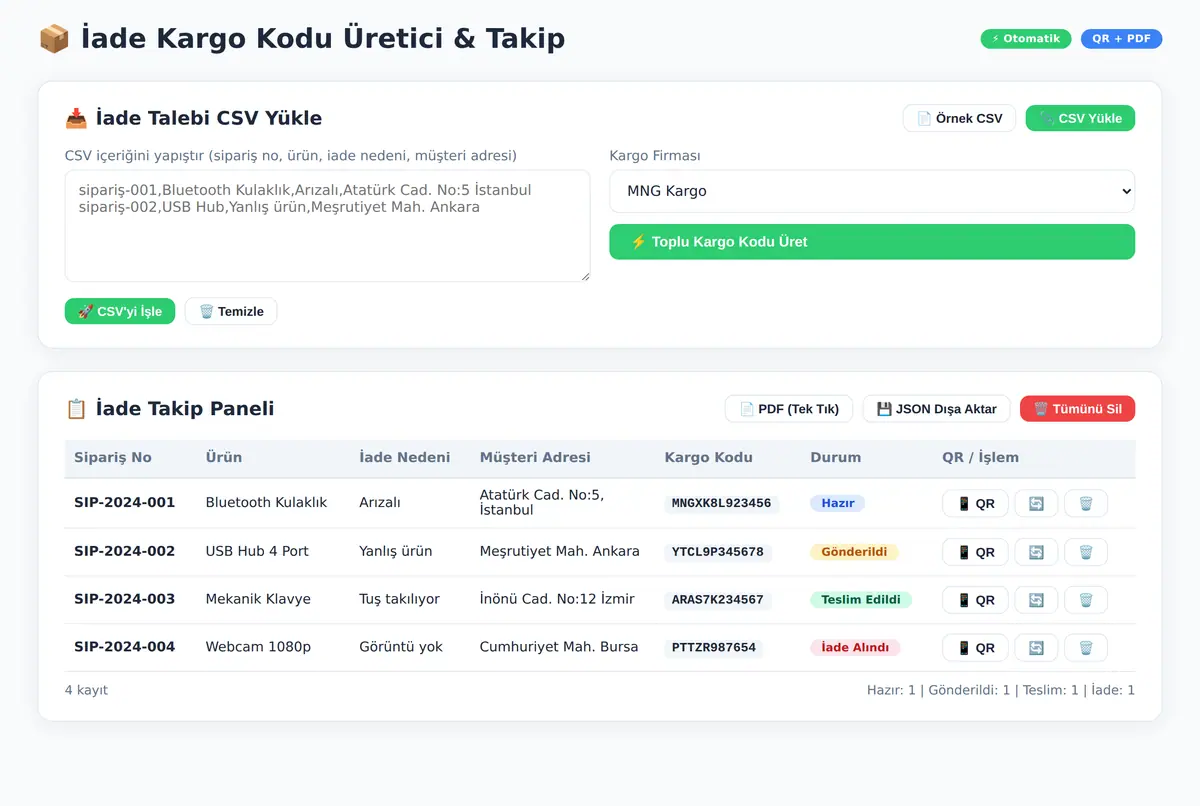Click the Teslim Edildi status badge

(x=861, y=600)
